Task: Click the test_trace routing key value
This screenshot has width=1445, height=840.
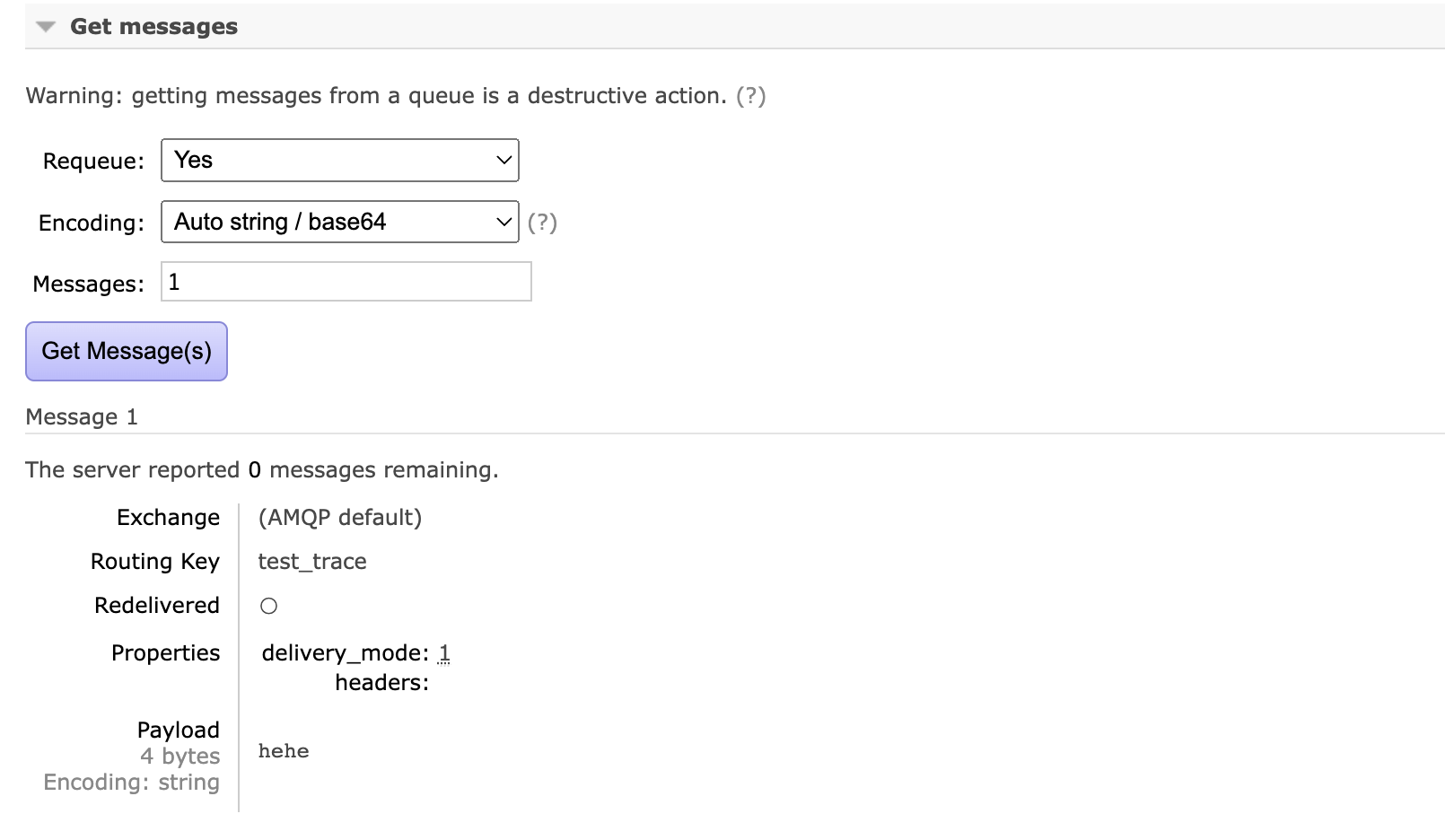Action: [312, 562]
